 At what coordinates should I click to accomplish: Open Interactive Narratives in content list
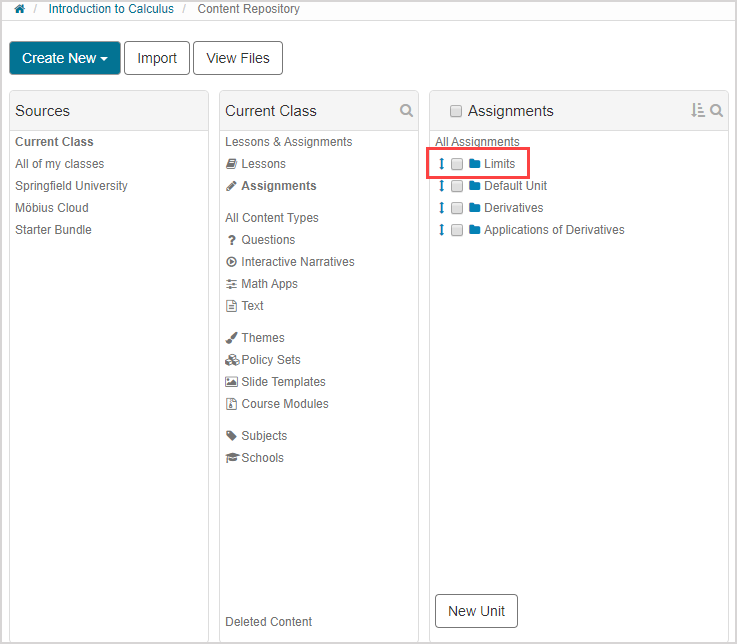[297, 262]
